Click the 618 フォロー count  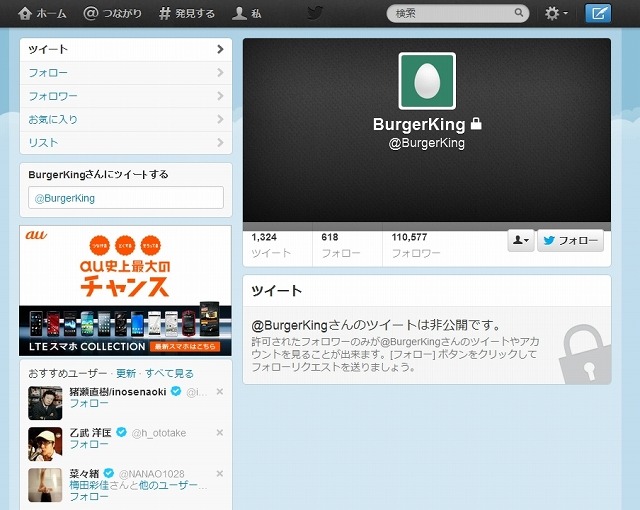pyautogui.click(x=341, y=245)
